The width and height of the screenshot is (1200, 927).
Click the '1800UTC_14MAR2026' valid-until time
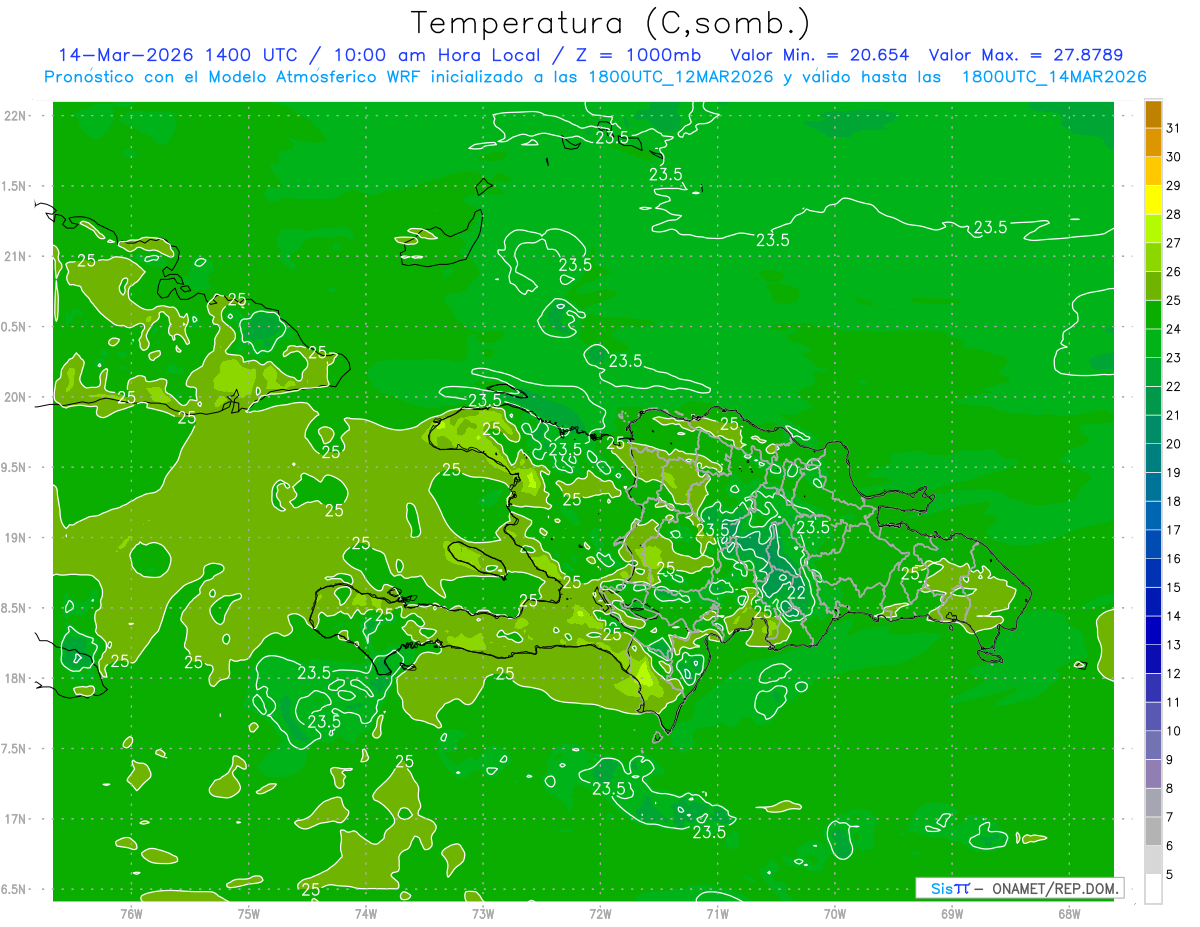click(1053, 77)
